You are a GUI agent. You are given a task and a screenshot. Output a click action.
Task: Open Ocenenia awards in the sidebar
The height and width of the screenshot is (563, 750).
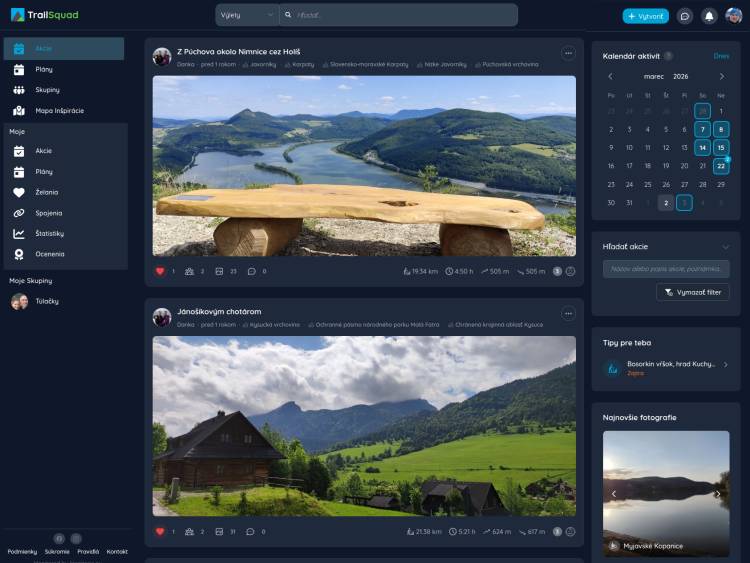[49, 254]
